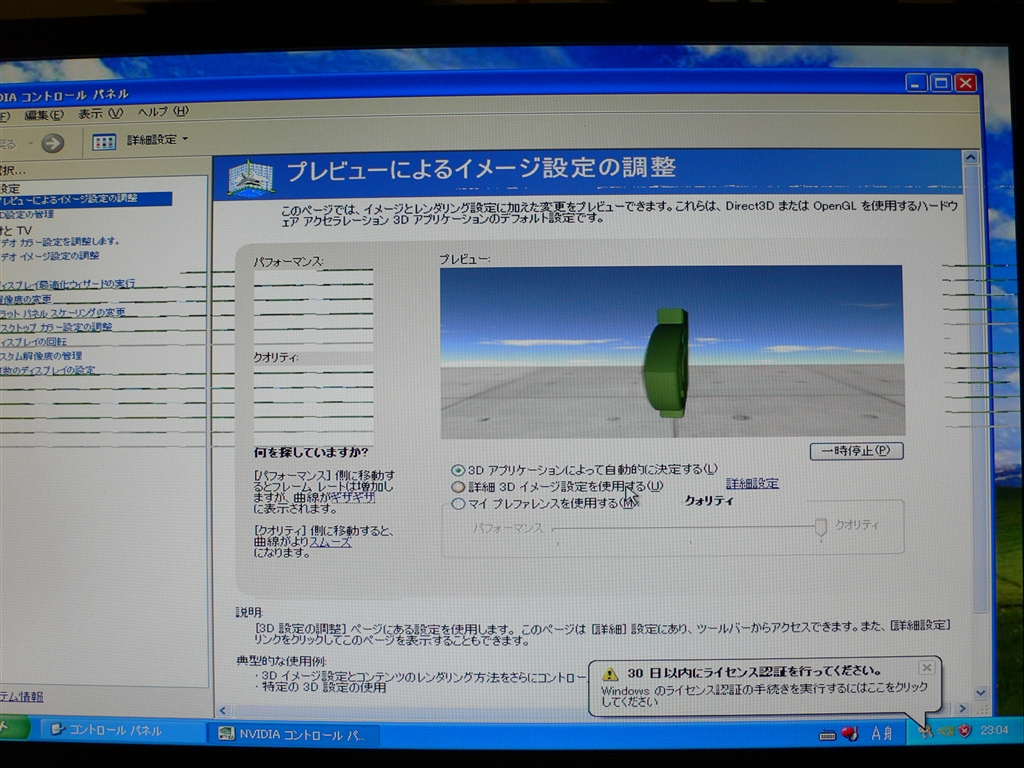Open デスクトップ カラー設定の調整 task
This screenshot has height=768, width=1024.
coord(56,327)
